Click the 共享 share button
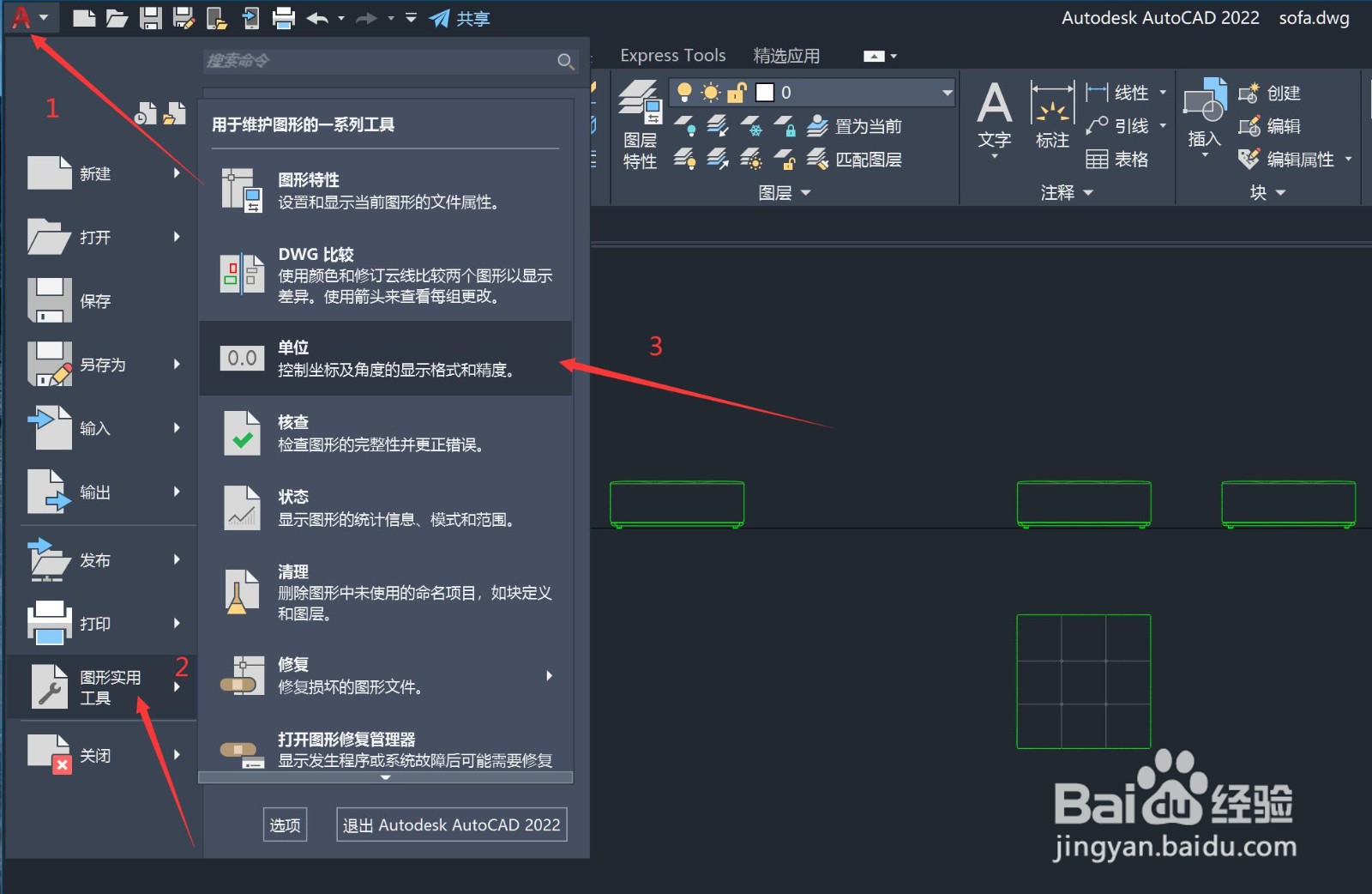1372x894 pixels. [x=460, y=18]
